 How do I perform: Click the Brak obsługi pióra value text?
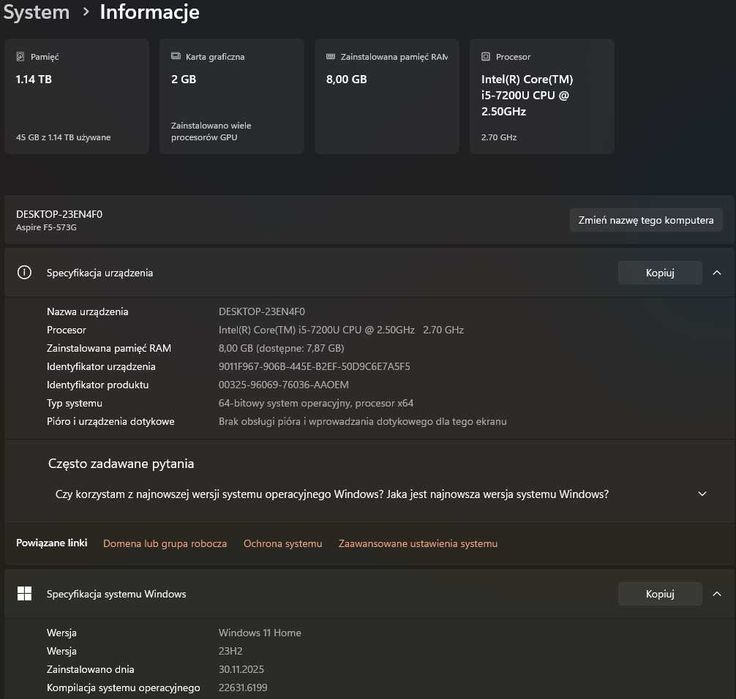[x=362, y=421]
